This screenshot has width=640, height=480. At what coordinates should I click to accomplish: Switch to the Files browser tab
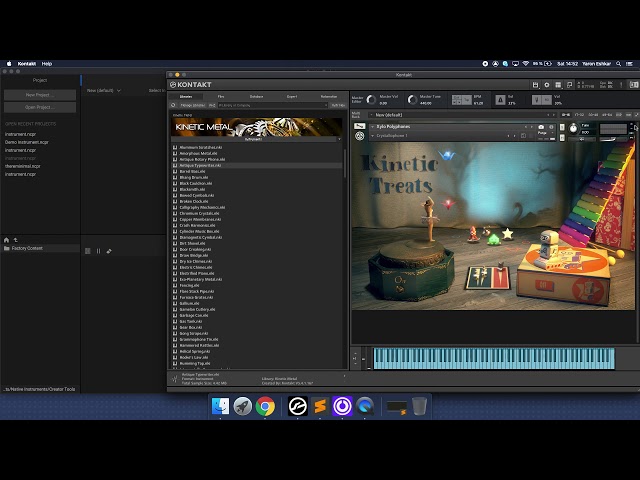pyautogui.click(x=221, y=97)
